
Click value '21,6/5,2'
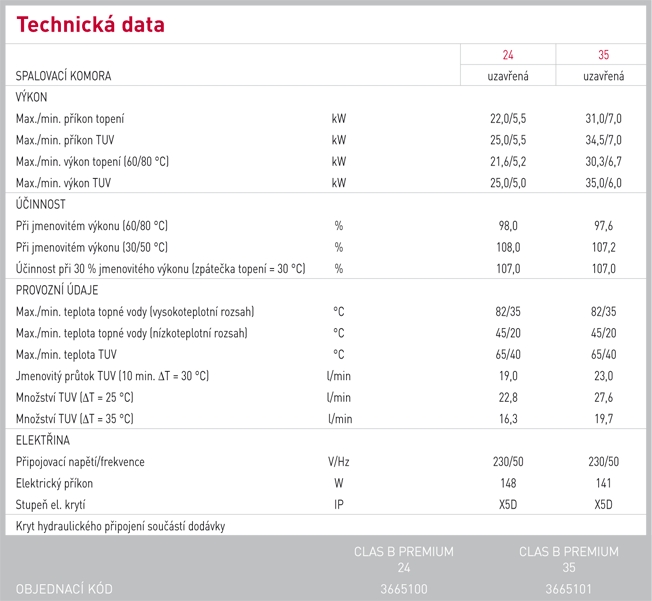click(508, 161)
